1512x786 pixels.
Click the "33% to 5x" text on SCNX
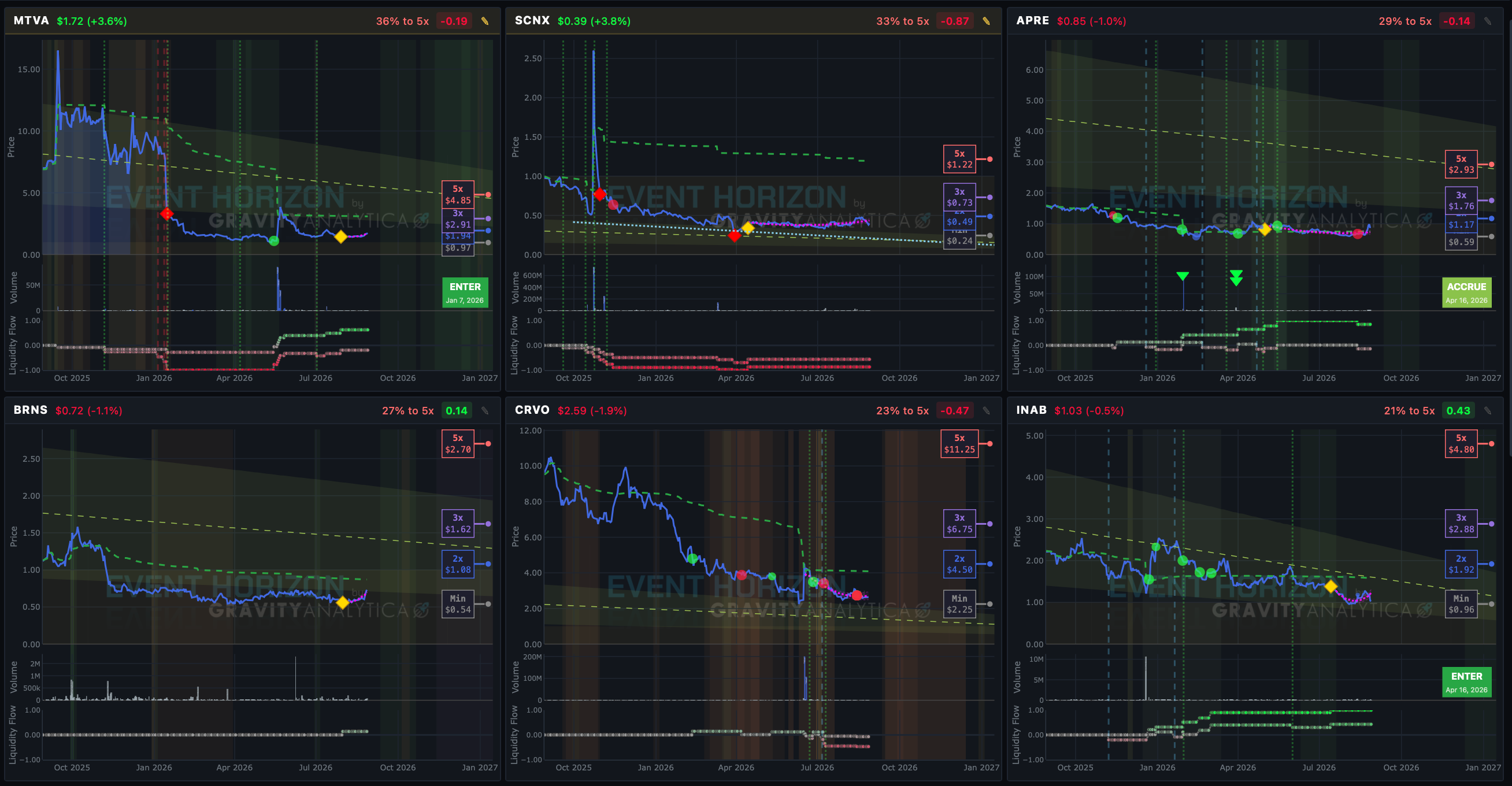pyautogui.click(x=903, y=21)
